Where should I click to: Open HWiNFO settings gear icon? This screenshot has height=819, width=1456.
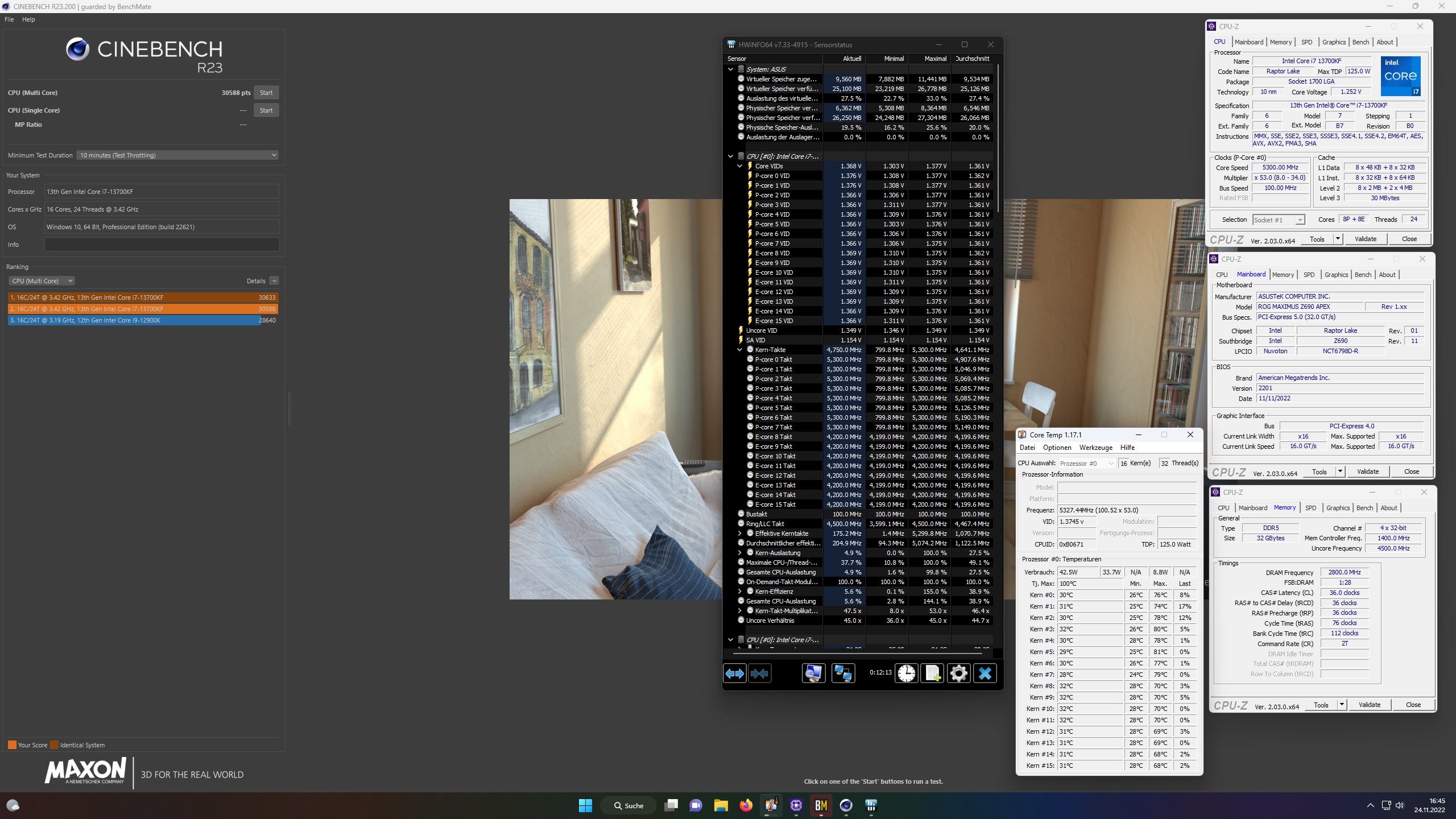(x=958, y=673)
